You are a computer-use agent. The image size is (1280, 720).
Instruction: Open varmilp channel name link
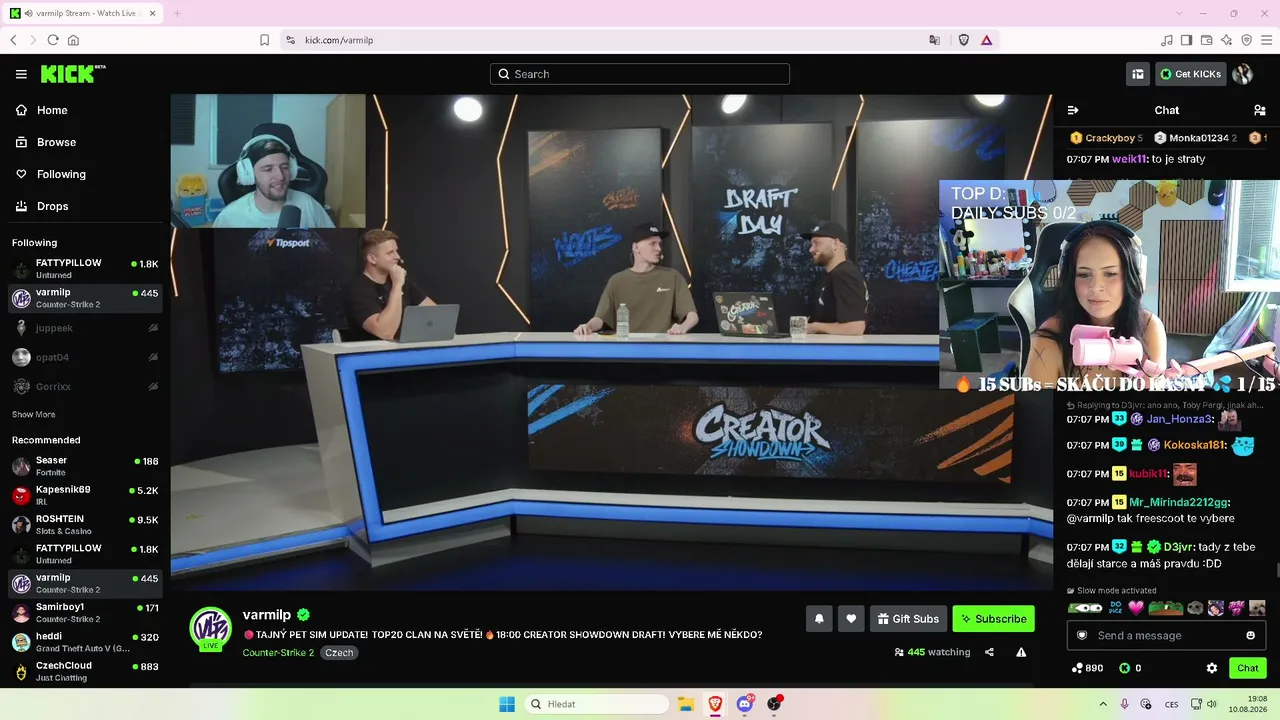click(267, 615)
